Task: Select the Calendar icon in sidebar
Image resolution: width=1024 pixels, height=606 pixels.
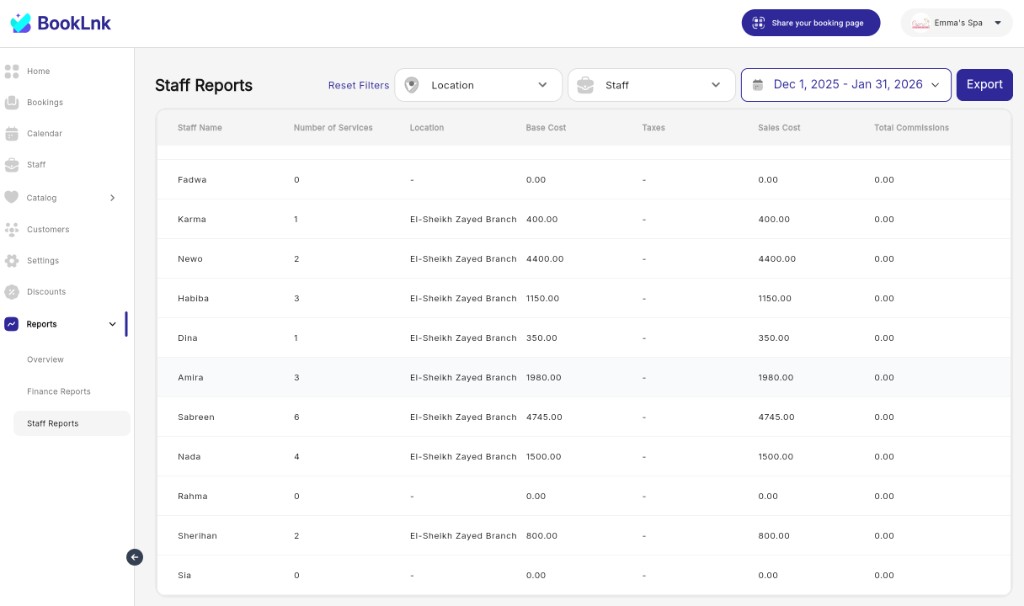Action: click(x=12, y=134)
